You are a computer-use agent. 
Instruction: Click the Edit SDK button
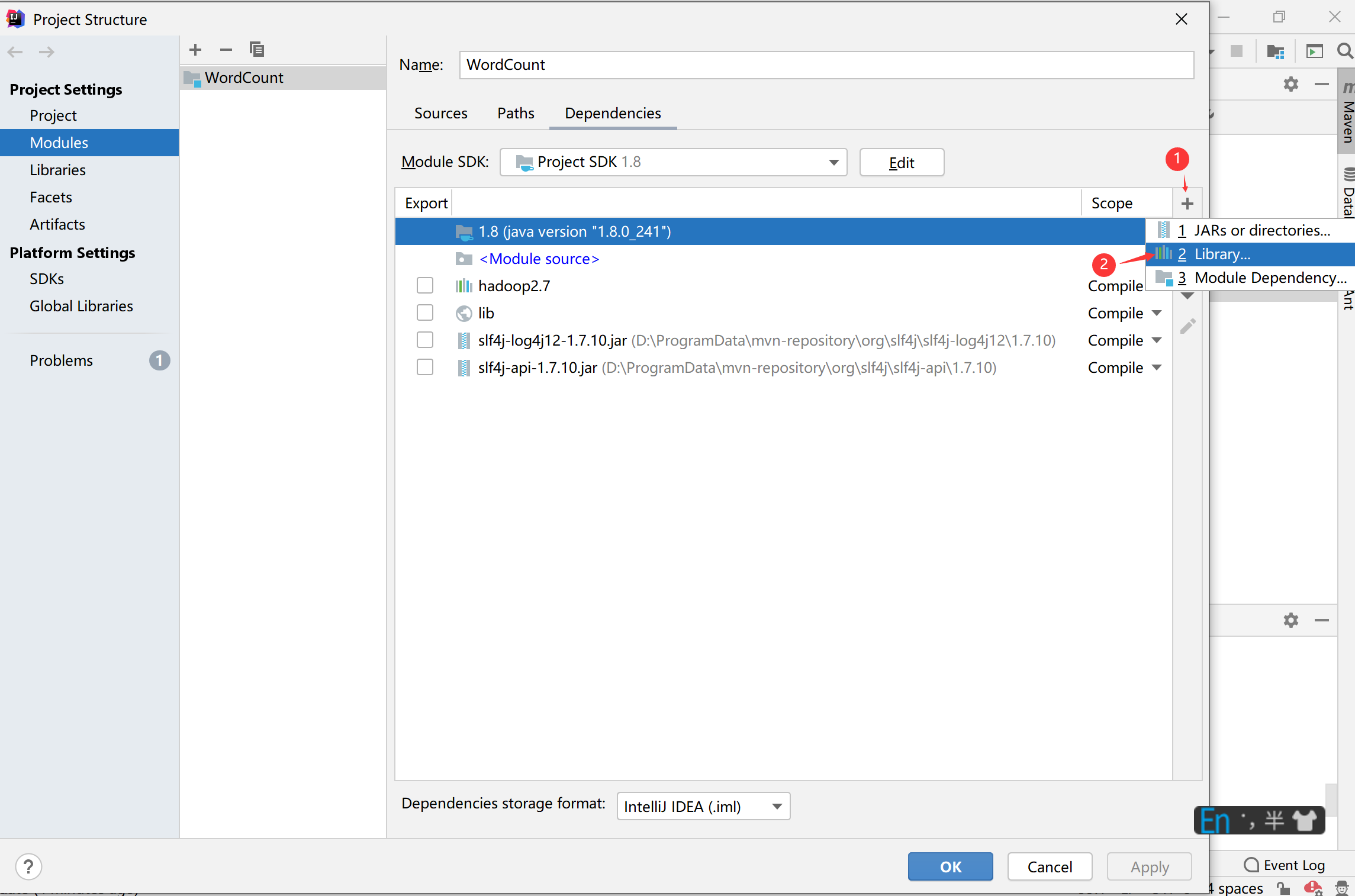tap(902, 162)
